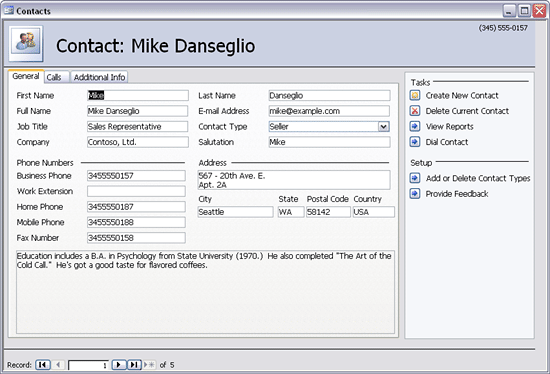This screenshot has width=550, height=374.
Task: Click the Create New Contact link
Action: tap(462, 95)
